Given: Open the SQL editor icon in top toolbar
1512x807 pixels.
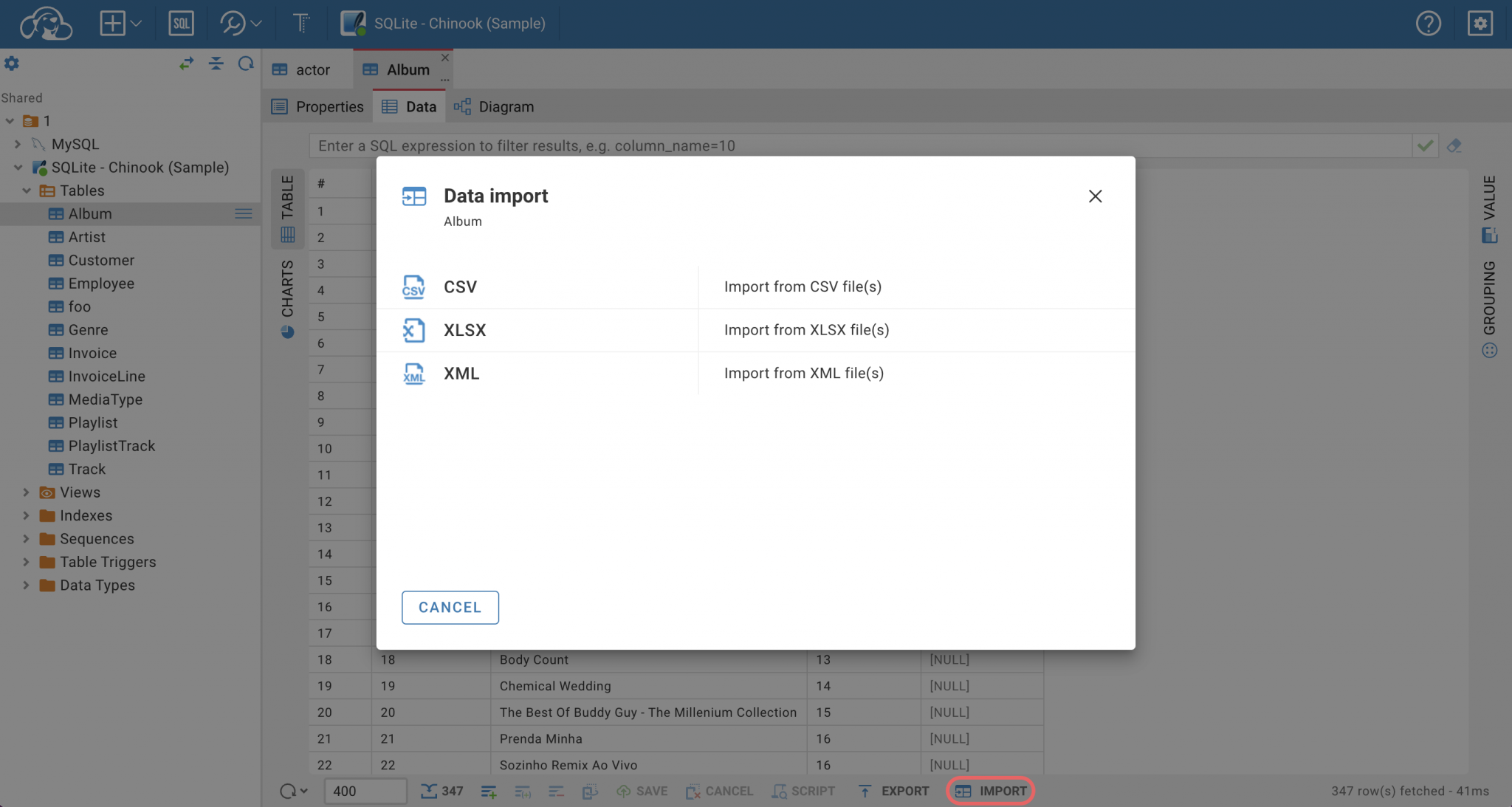Looking at the screenshot, I should pos(181,24).
